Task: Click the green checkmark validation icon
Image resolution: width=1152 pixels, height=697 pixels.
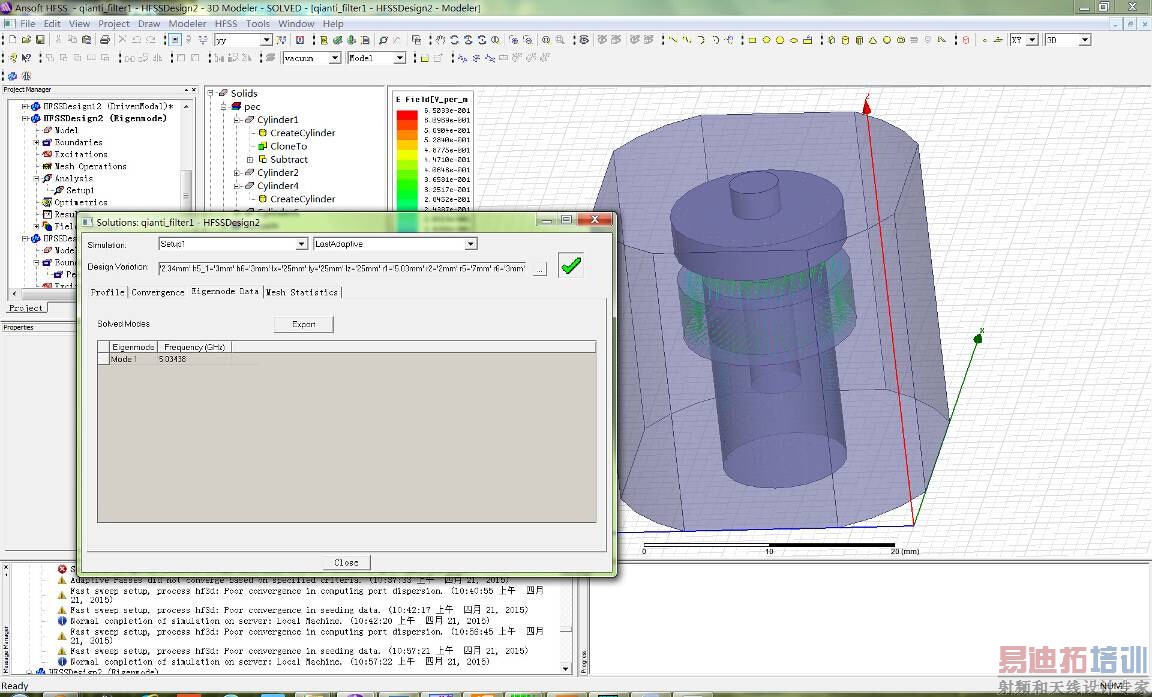Action: click(571, 266)
